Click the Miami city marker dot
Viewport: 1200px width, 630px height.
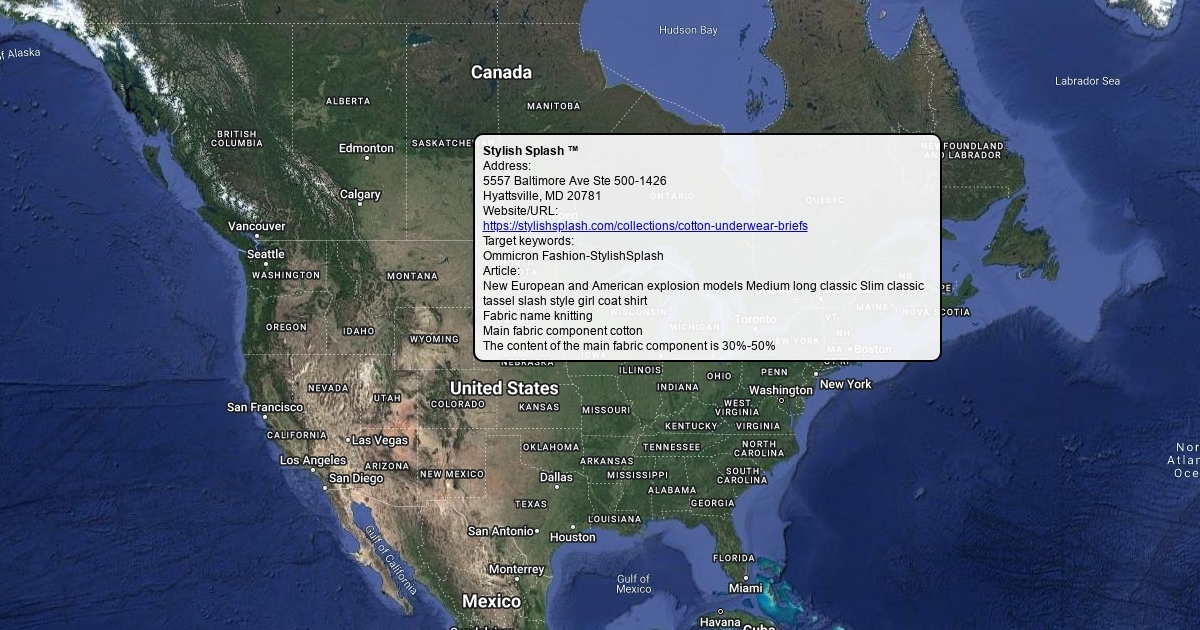745,577
